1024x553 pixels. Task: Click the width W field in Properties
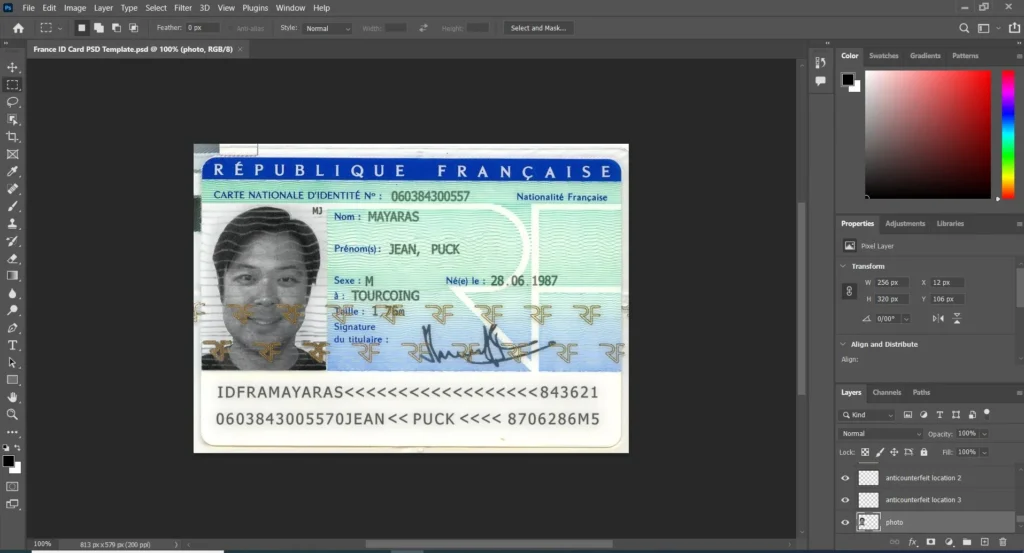pyautogui.click(x=891, y=283)
